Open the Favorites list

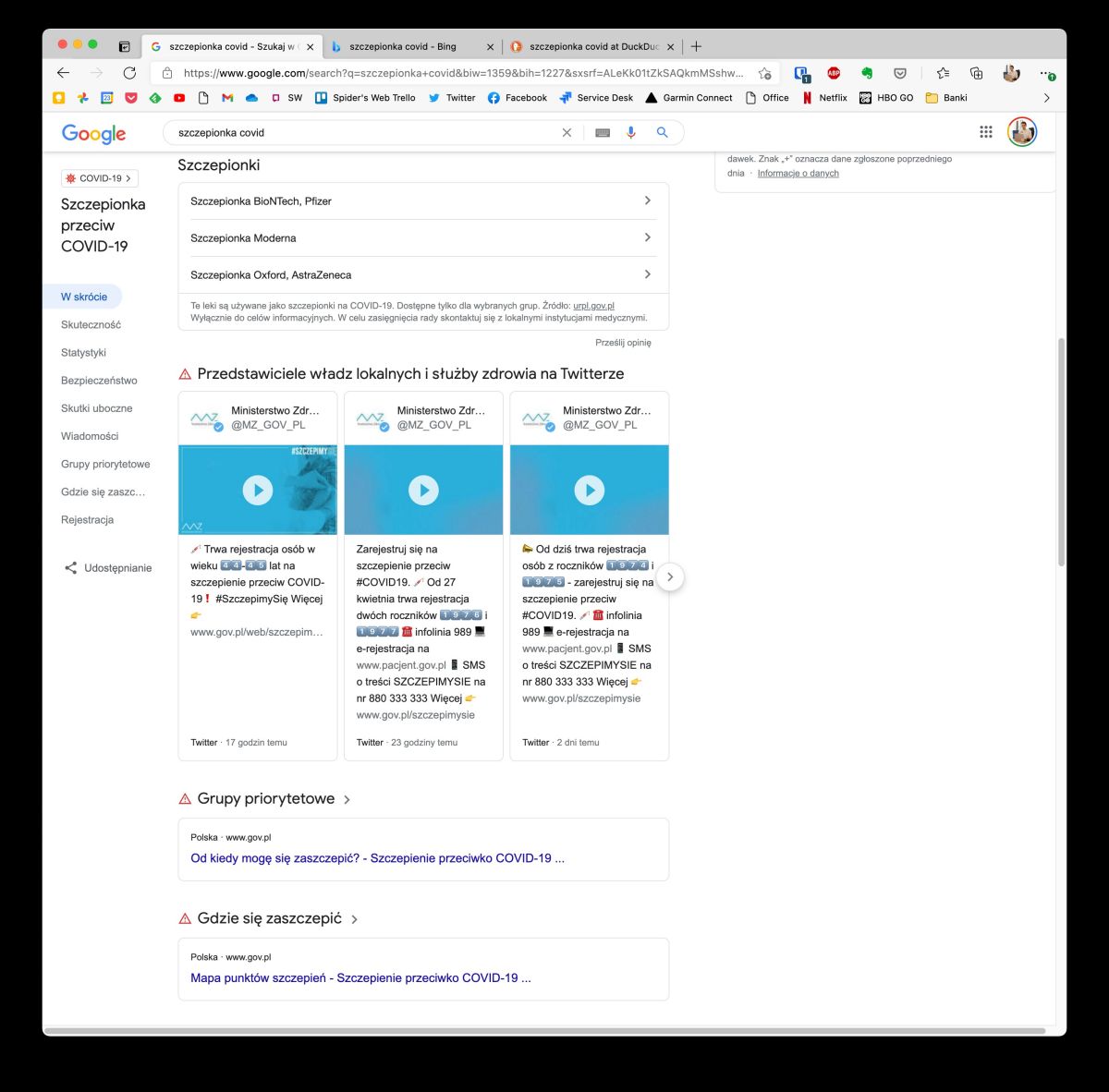(x=943, y=73)
